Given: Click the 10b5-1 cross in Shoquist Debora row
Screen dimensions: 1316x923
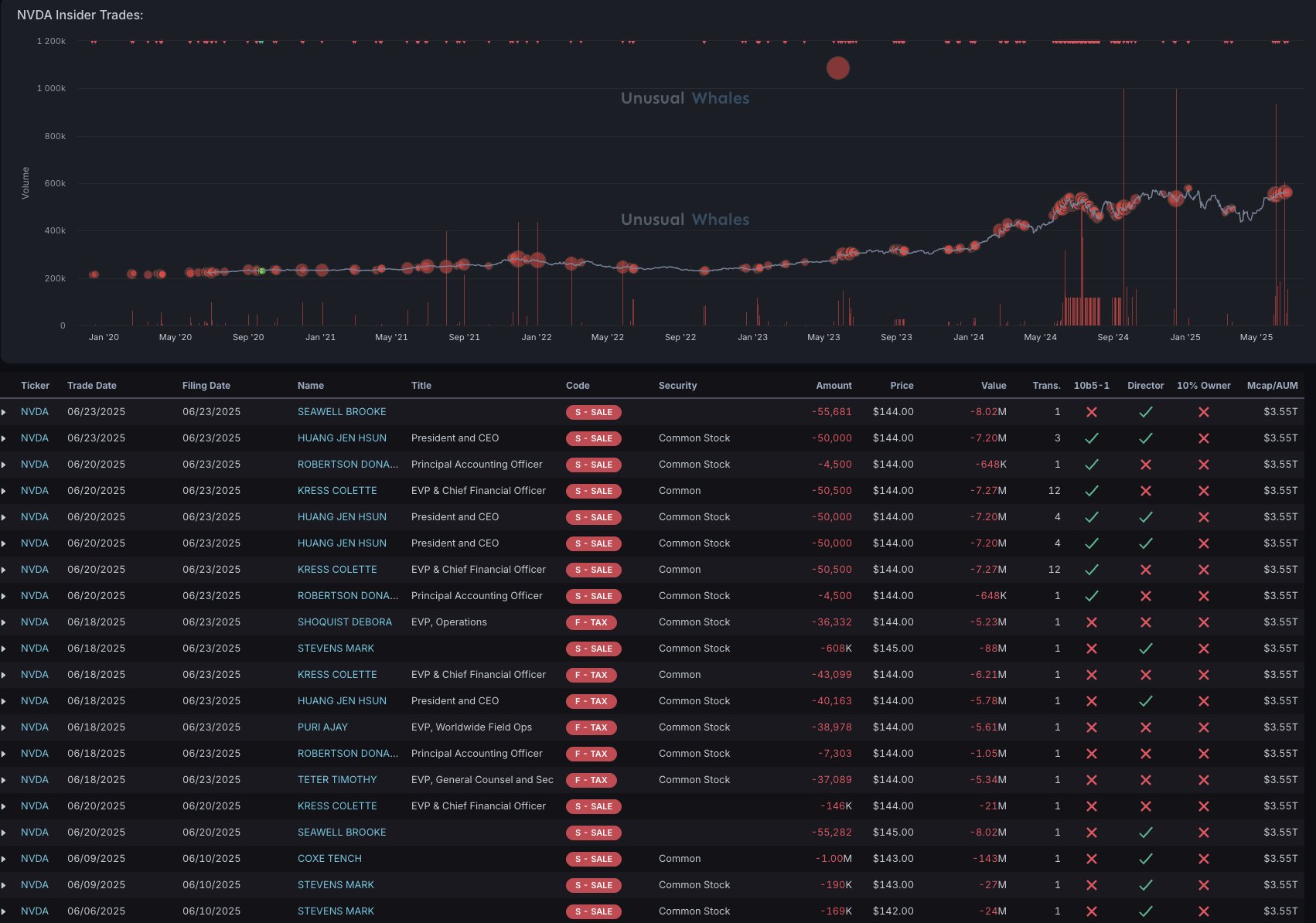Looking at the screenshot, I should tap(1091, 622).
